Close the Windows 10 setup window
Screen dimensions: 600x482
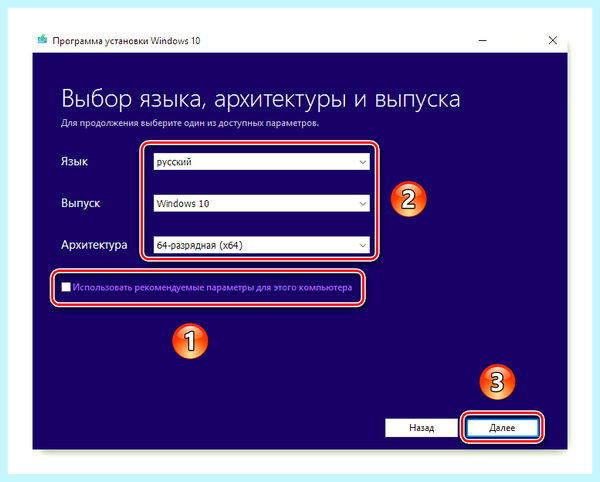pos(552,40)
